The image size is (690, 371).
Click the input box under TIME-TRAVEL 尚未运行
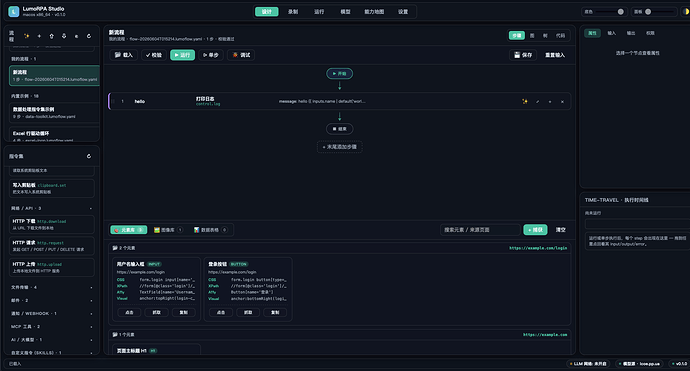pos(637,224)
